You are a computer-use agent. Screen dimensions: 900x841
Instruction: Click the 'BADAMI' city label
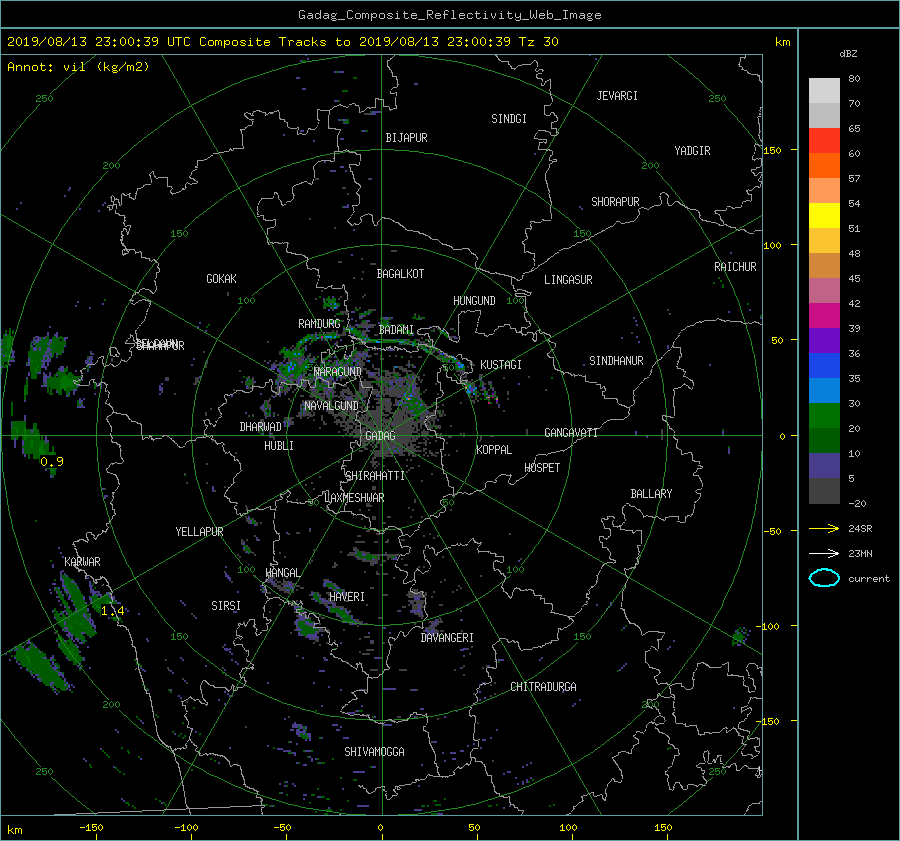pyautogui.click(x=396, y=330)
